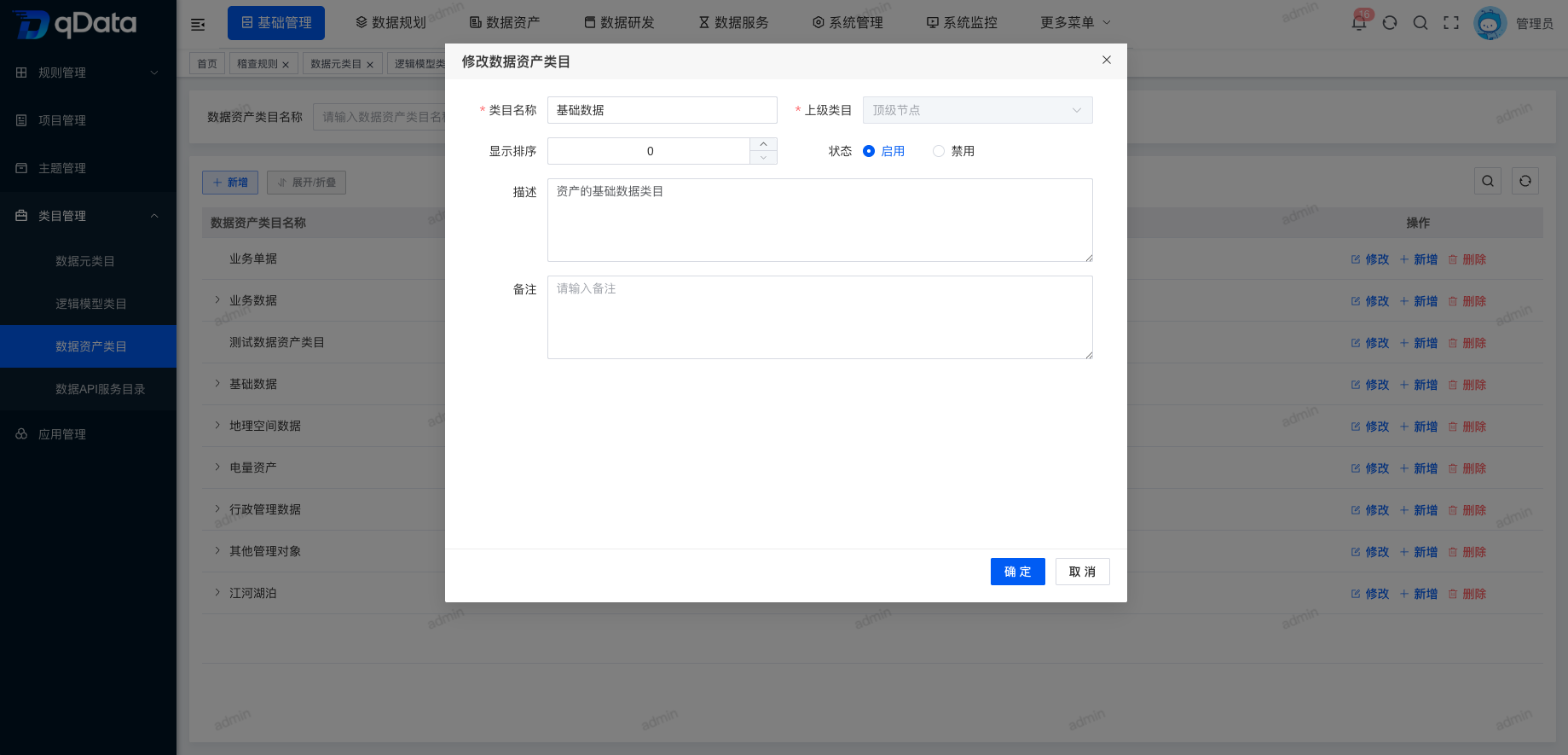Viewport: 1568px width, 755px height.
Task: Expand the 地理空间数据 tree row
Action: 217,425
